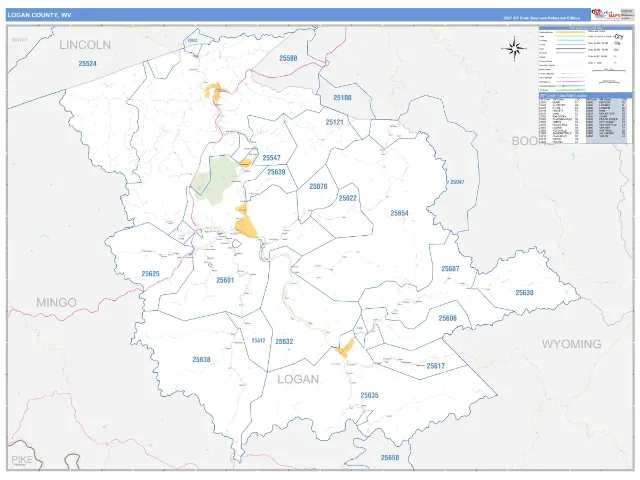The height and width of the screenshot is (480, 640).
Task: Click ZIP code label 25612
Action: point(258,340)
